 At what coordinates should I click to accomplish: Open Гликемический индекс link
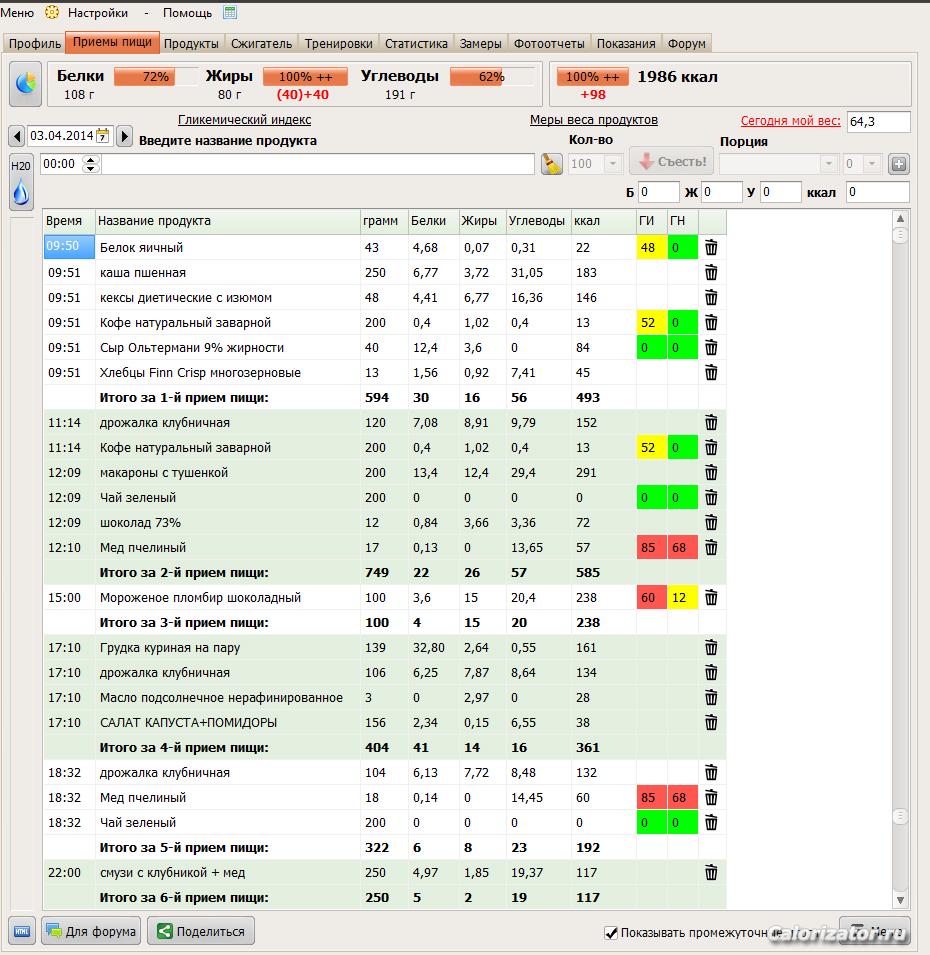point(244,120)
